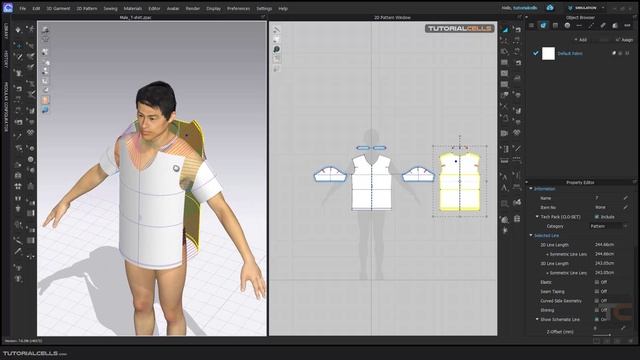Open the Scene list tab in Object Browser
Image resolution: width=640 pixels, height=360 pixels.
pyautogui.click(x=531, y=25)
